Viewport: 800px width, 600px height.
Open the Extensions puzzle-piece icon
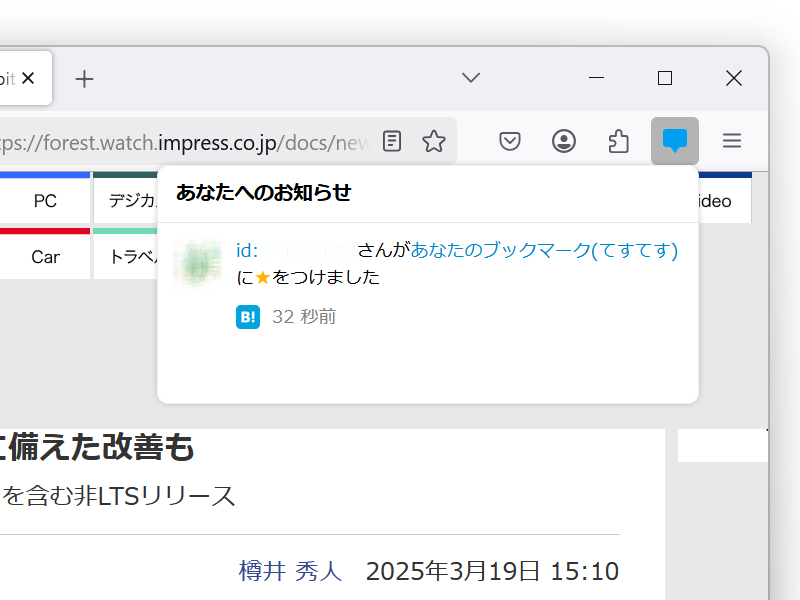click(x=617, y=141)
